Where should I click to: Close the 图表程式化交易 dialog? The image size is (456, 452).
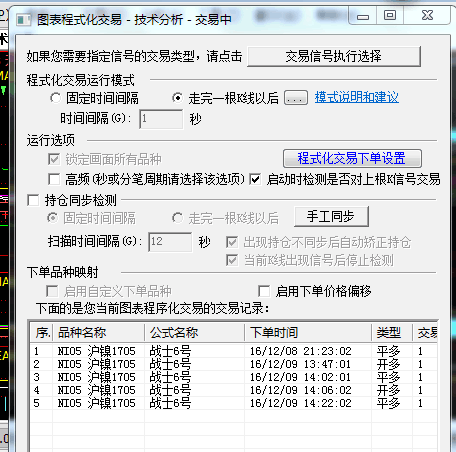[x=427, y=16]
